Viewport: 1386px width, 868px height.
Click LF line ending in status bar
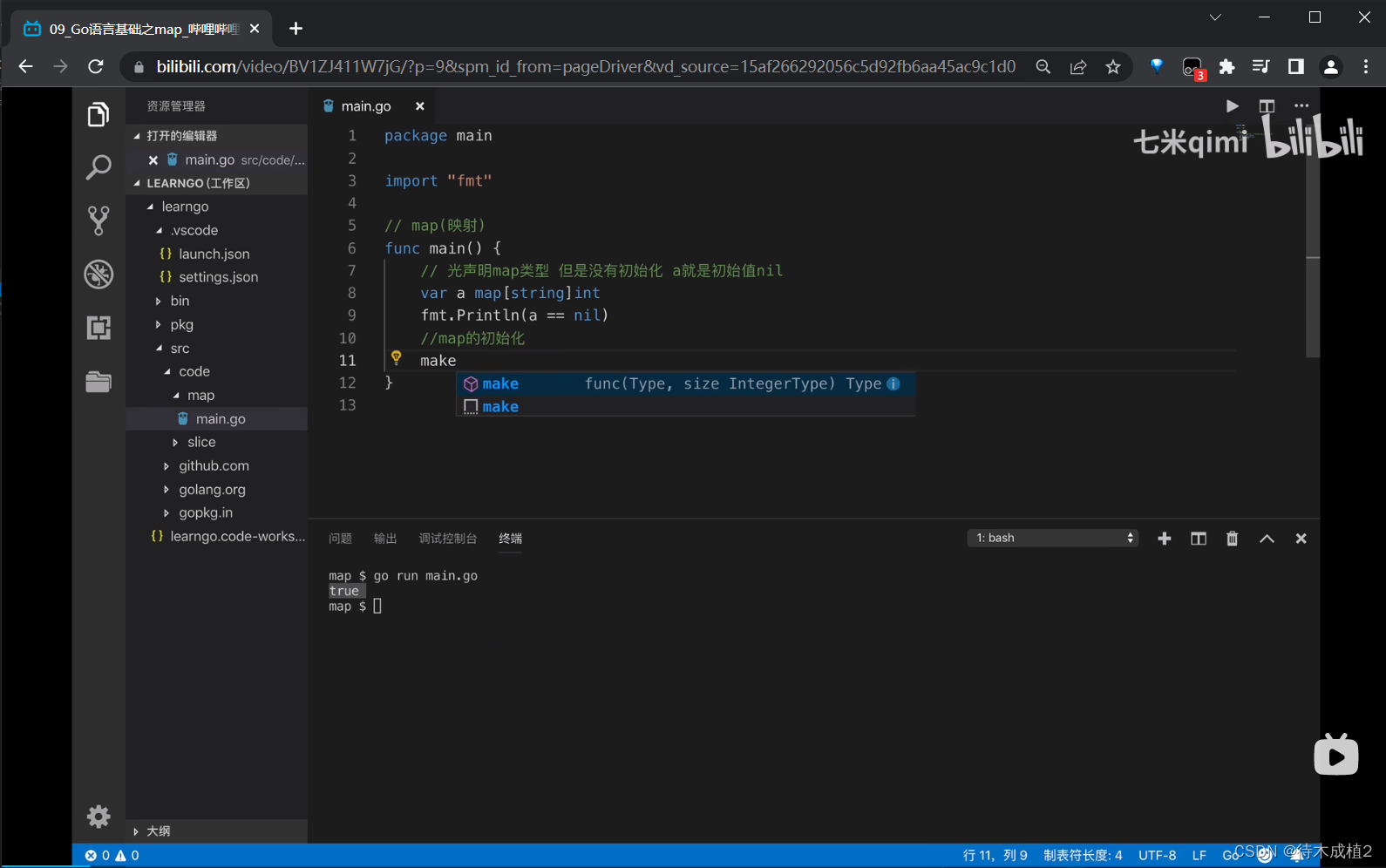click(x=1199, y=856)
